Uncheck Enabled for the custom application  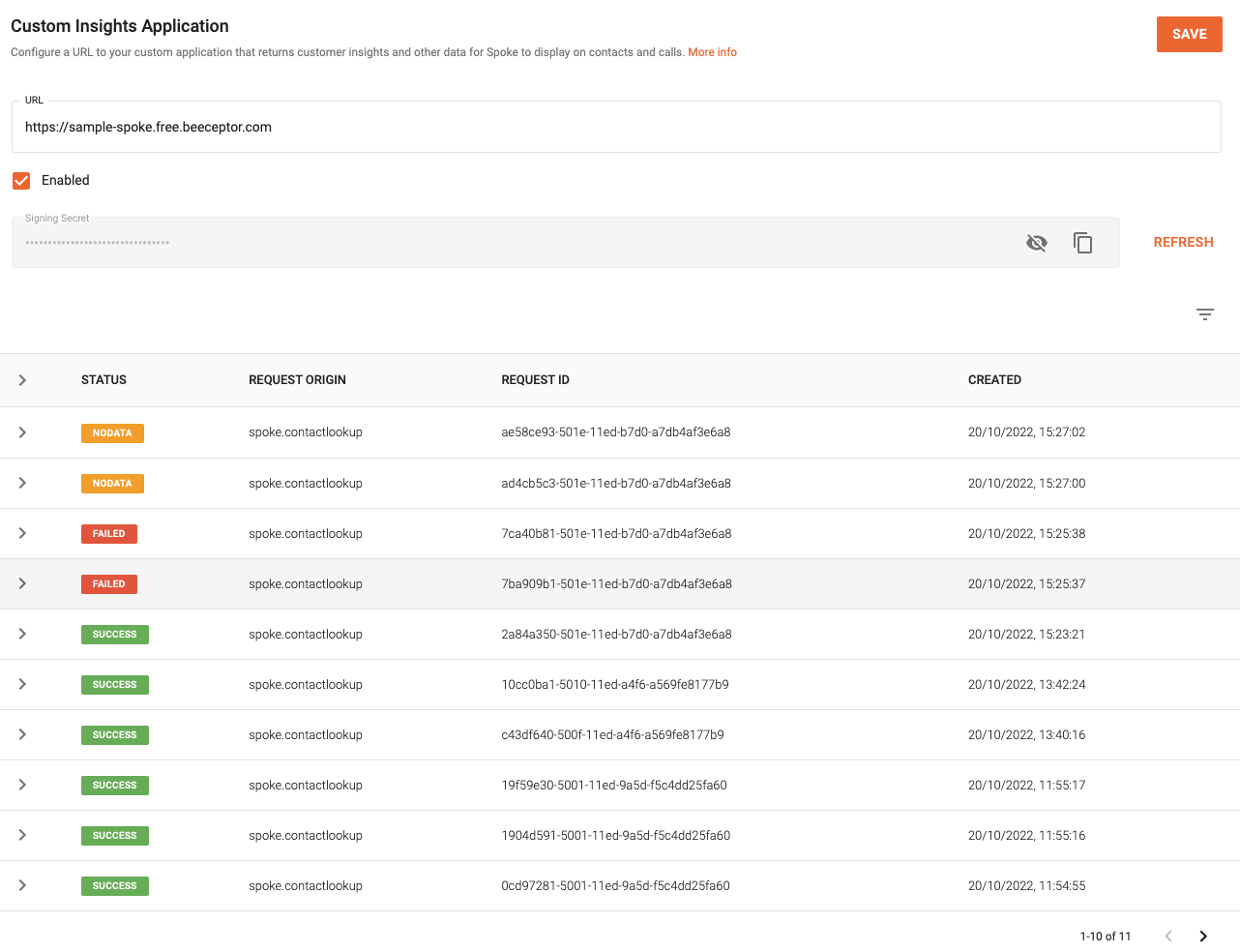(21, 180)
